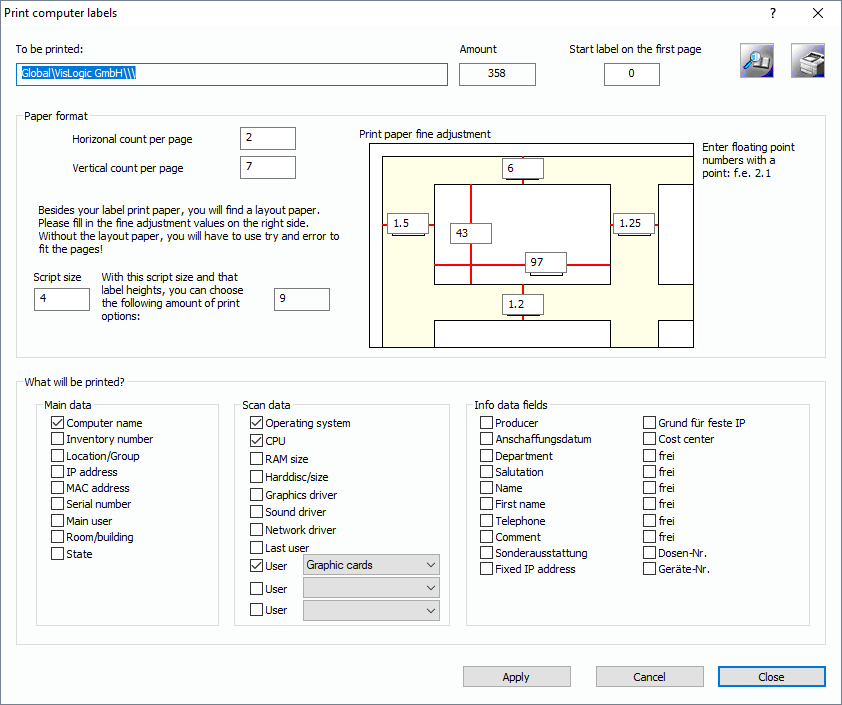Expand the second User dropdown list
The image size is (842, 705).
(371, 589)
